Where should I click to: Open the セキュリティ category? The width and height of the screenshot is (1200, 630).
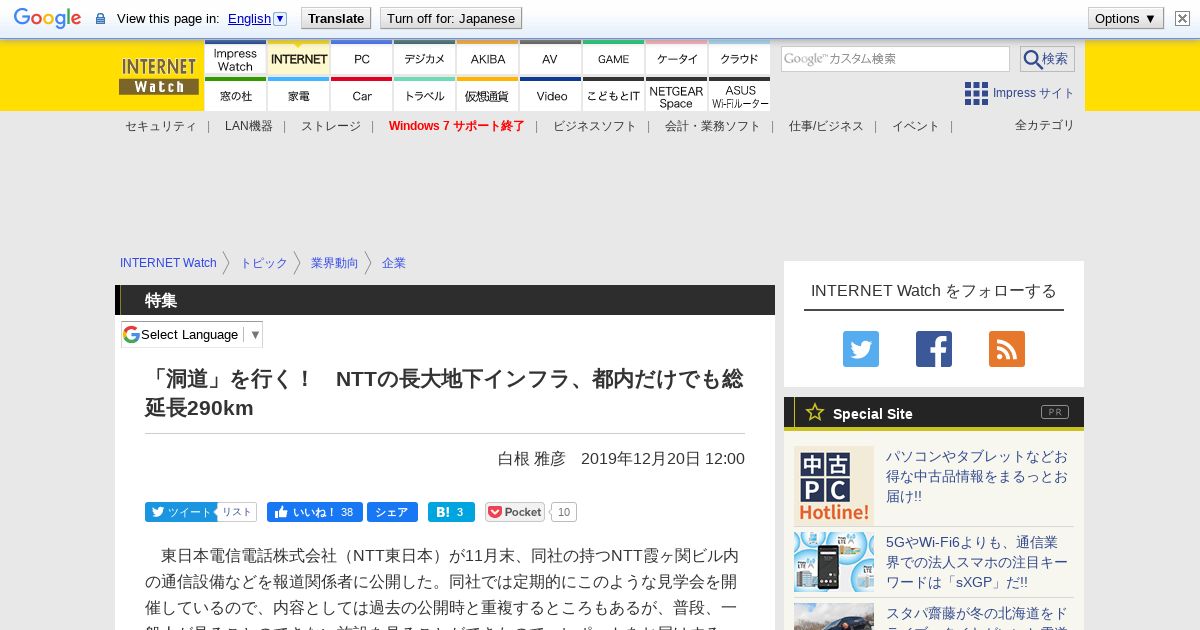[160, 126]
